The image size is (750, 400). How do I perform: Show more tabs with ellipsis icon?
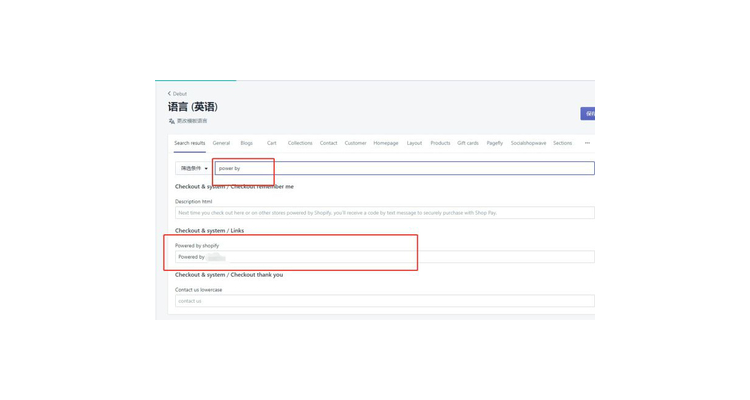coord(587,143)
